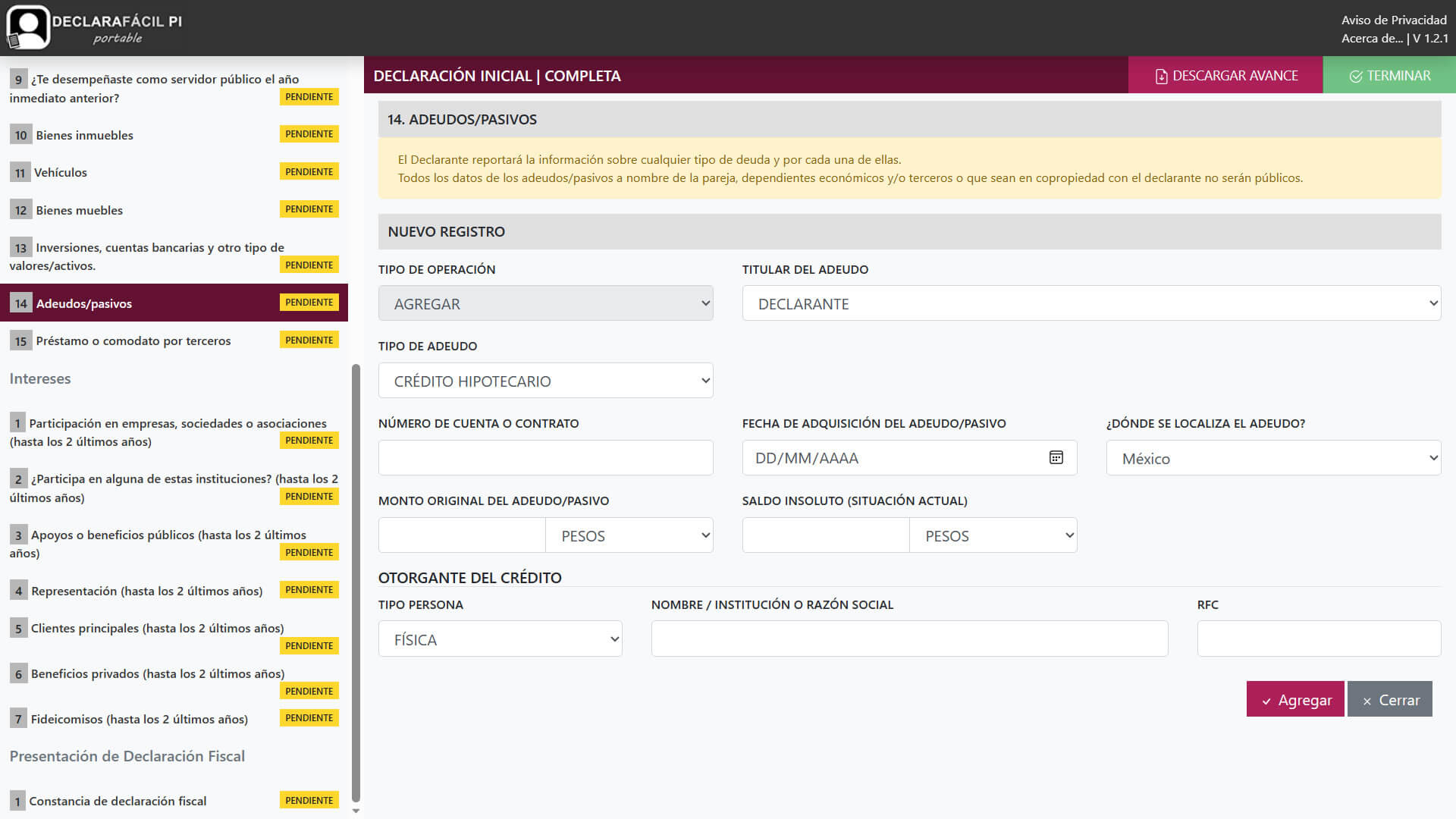Click the Cerrar button

coord(1389,699)
